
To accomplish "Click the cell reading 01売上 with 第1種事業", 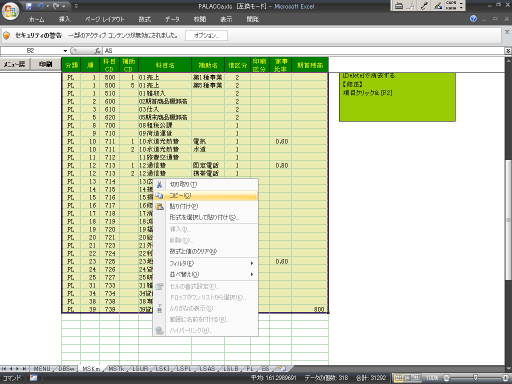I will point(165,77).
